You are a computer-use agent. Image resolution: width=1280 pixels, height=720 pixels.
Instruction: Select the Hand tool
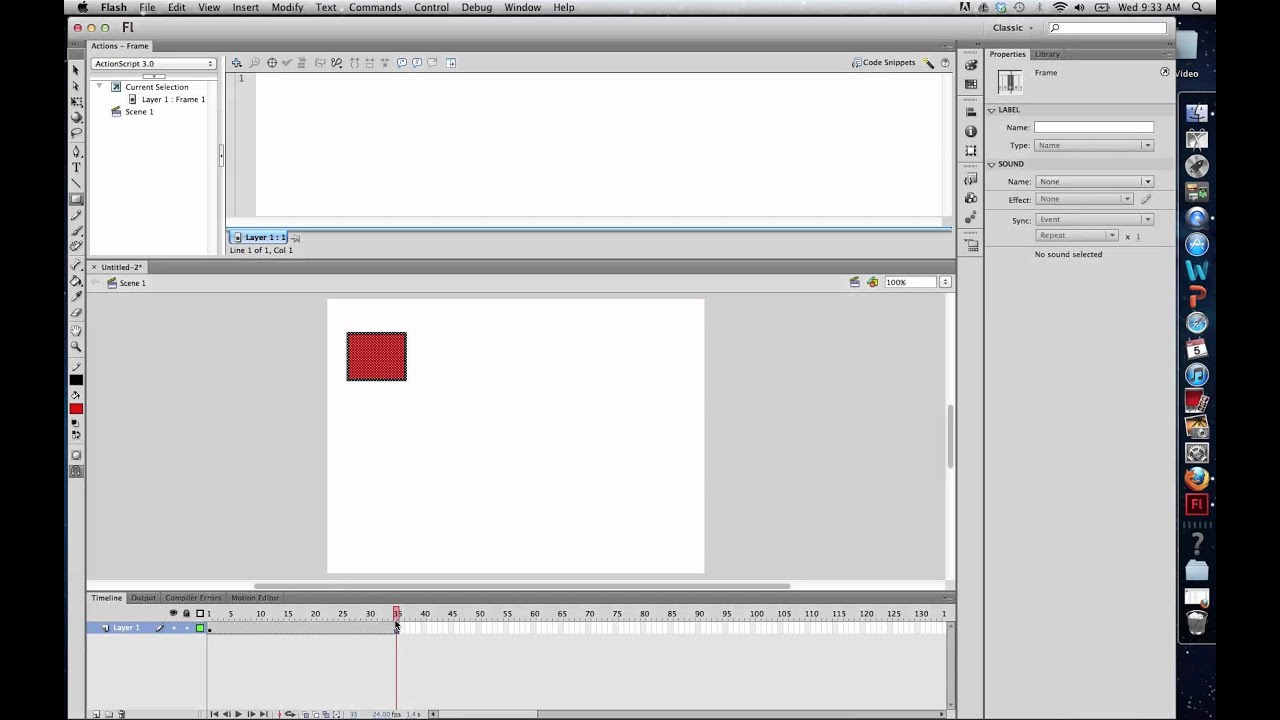point(76,330)
